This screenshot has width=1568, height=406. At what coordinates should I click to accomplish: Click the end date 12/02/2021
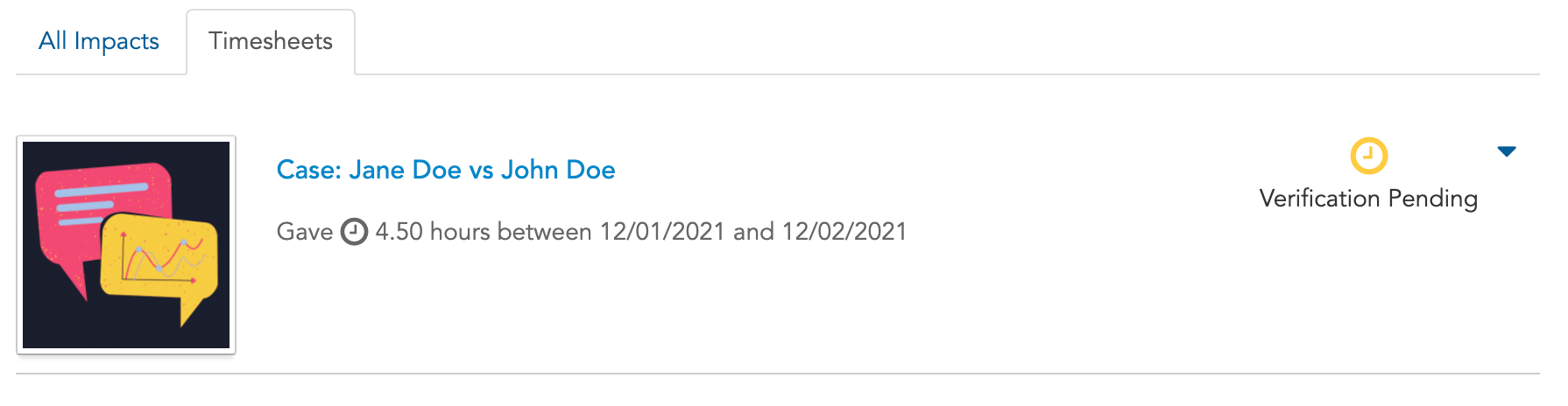(x=844, y=232)
